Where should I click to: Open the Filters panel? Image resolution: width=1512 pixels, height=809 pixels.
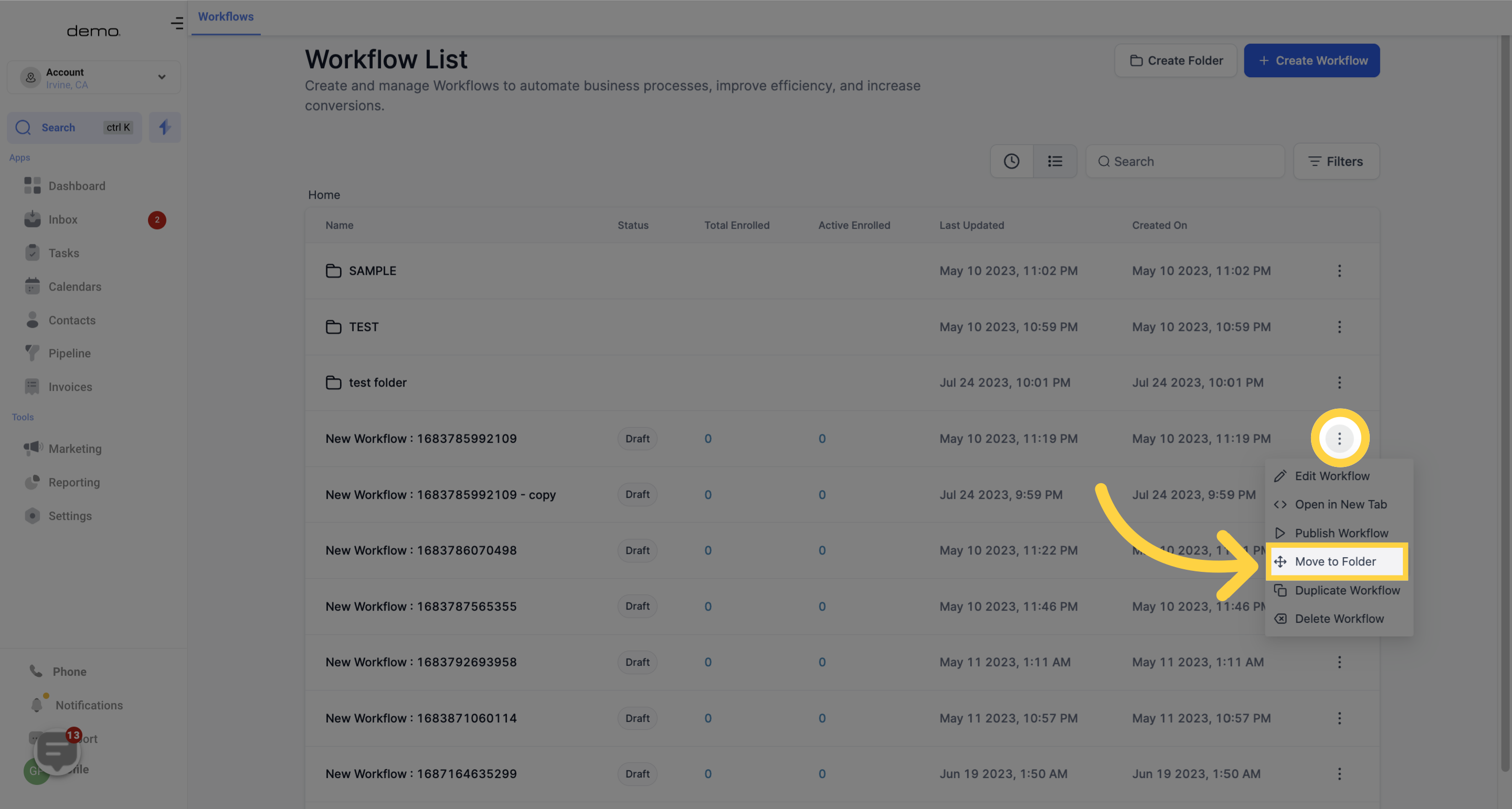[x=1336, y=162]
